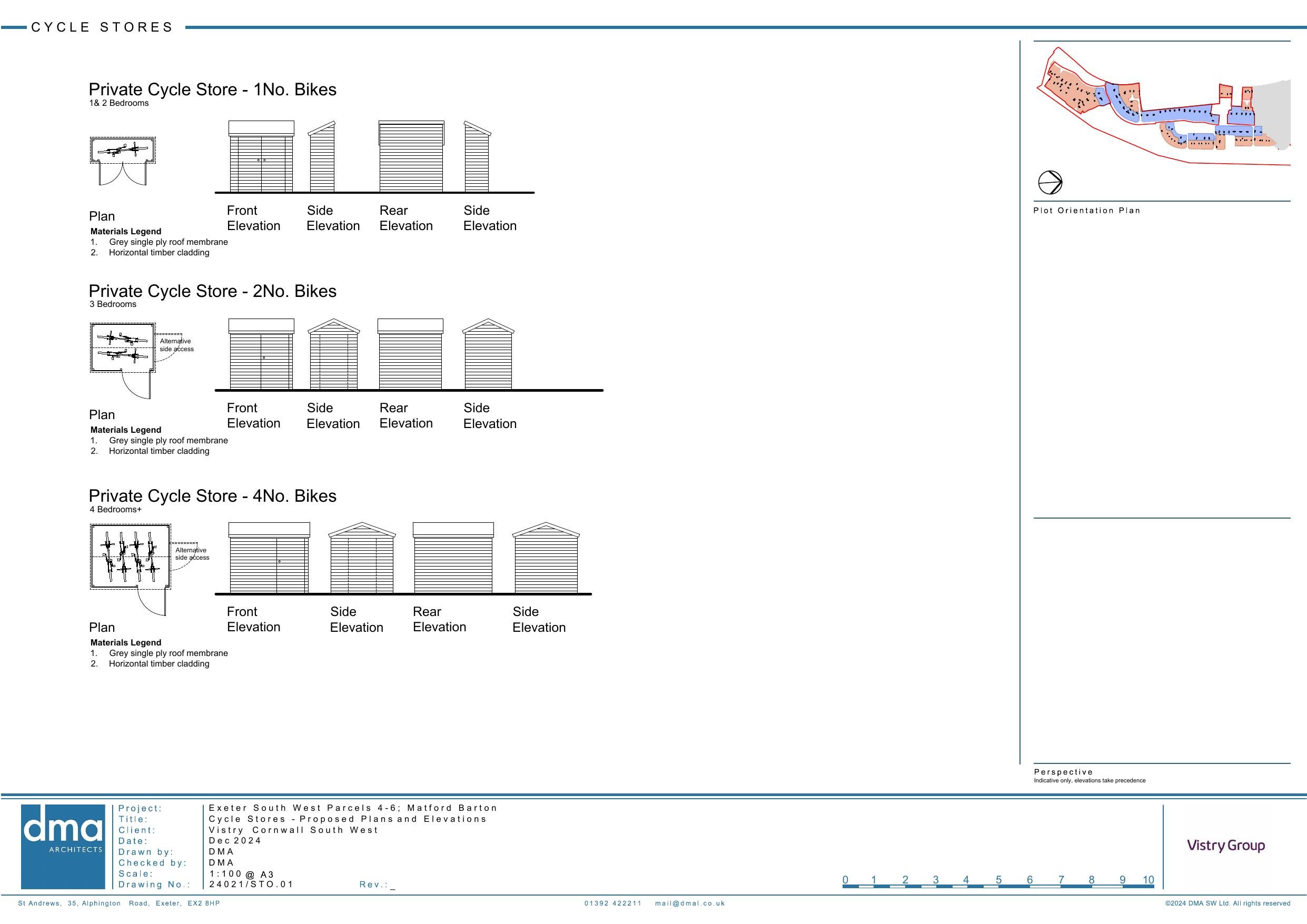Viewport: 1307px width, 924px height.
Task: Click the drawing number 24021/STO.01
Action: click(251, 884)
